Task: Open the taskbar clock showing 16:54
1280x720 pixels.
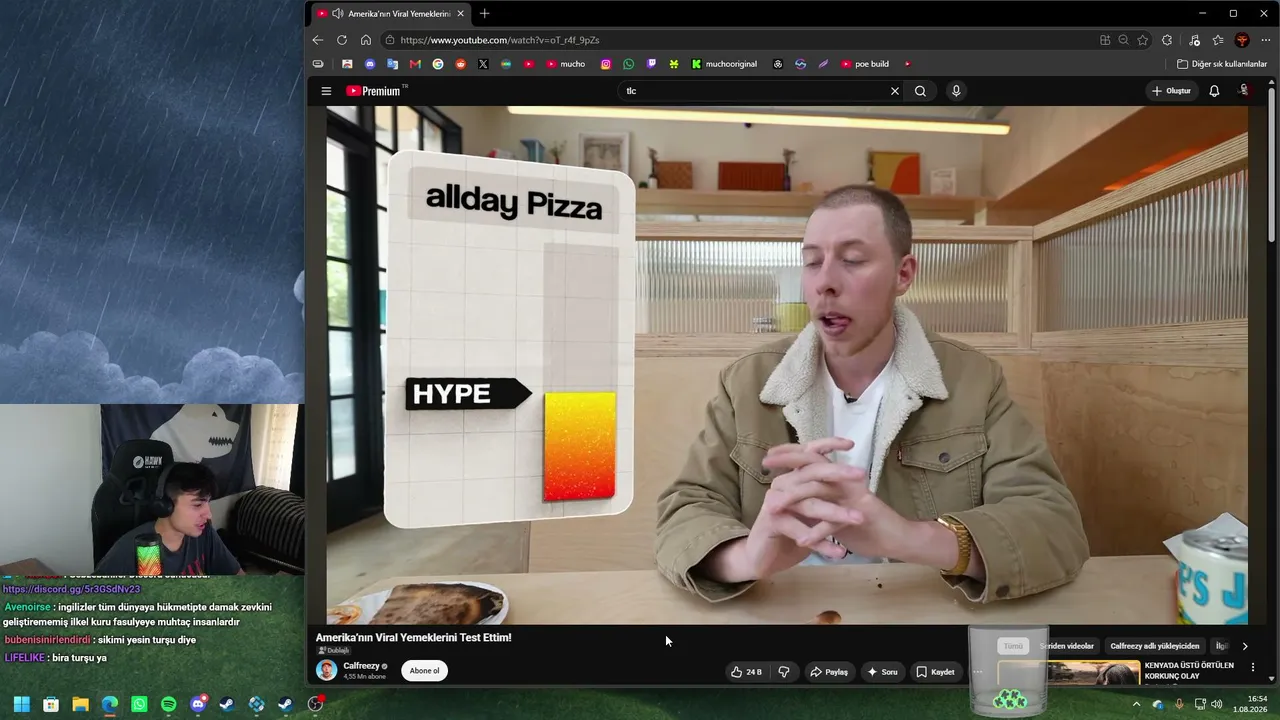Action: [1251, 704]
